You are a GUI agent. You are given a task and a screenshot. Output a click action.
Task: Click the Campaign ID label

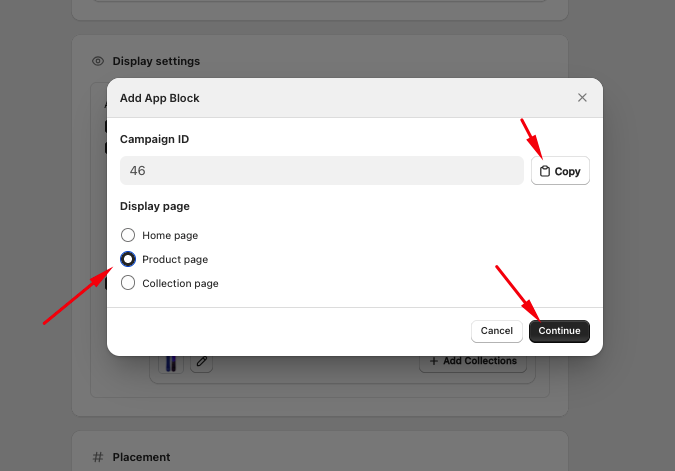coord(155,139)
